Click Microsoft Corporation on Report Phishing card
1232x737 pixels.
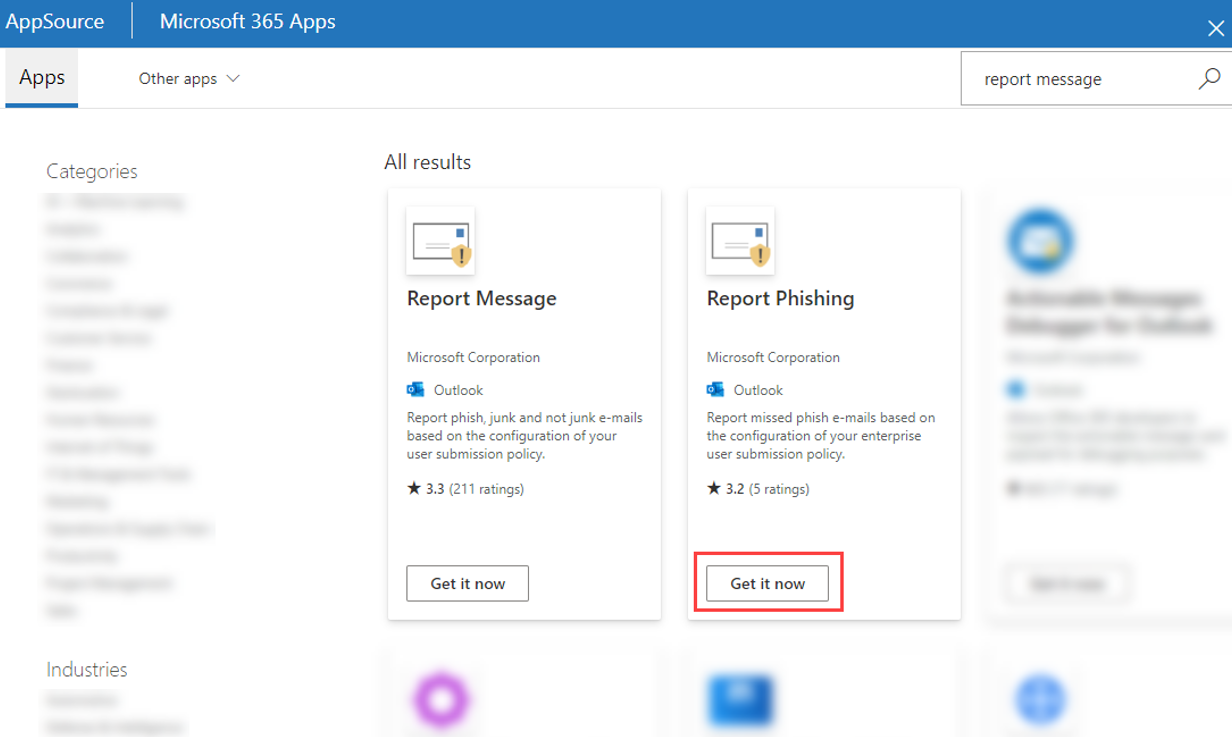[x=773, y=357]
